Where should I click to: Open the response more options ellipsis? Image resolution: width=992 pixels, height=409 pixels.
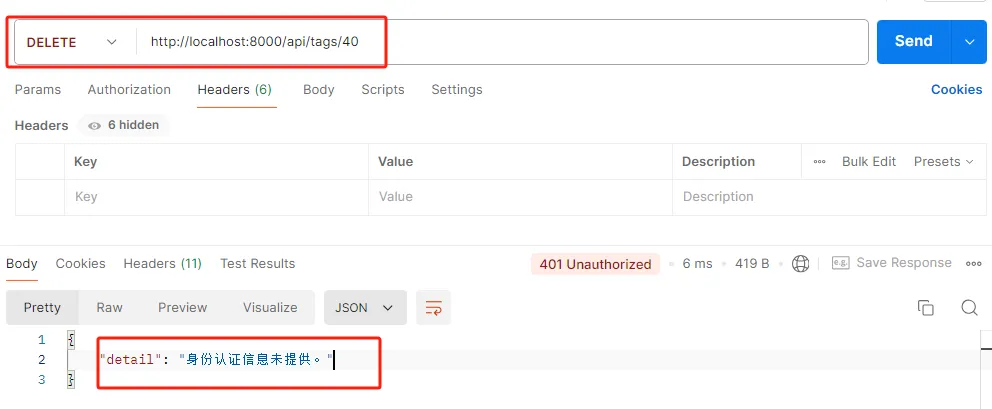973,264
